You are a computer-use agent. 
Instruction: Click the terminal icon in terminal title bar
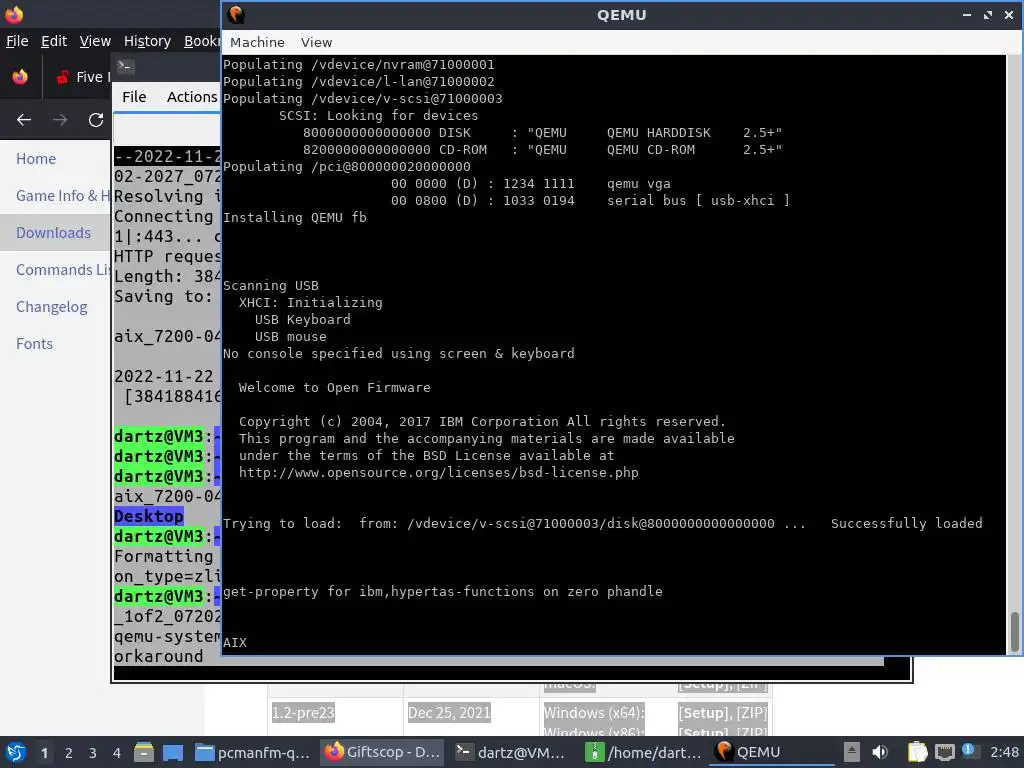pyautogui.click(x=125, y=66)
